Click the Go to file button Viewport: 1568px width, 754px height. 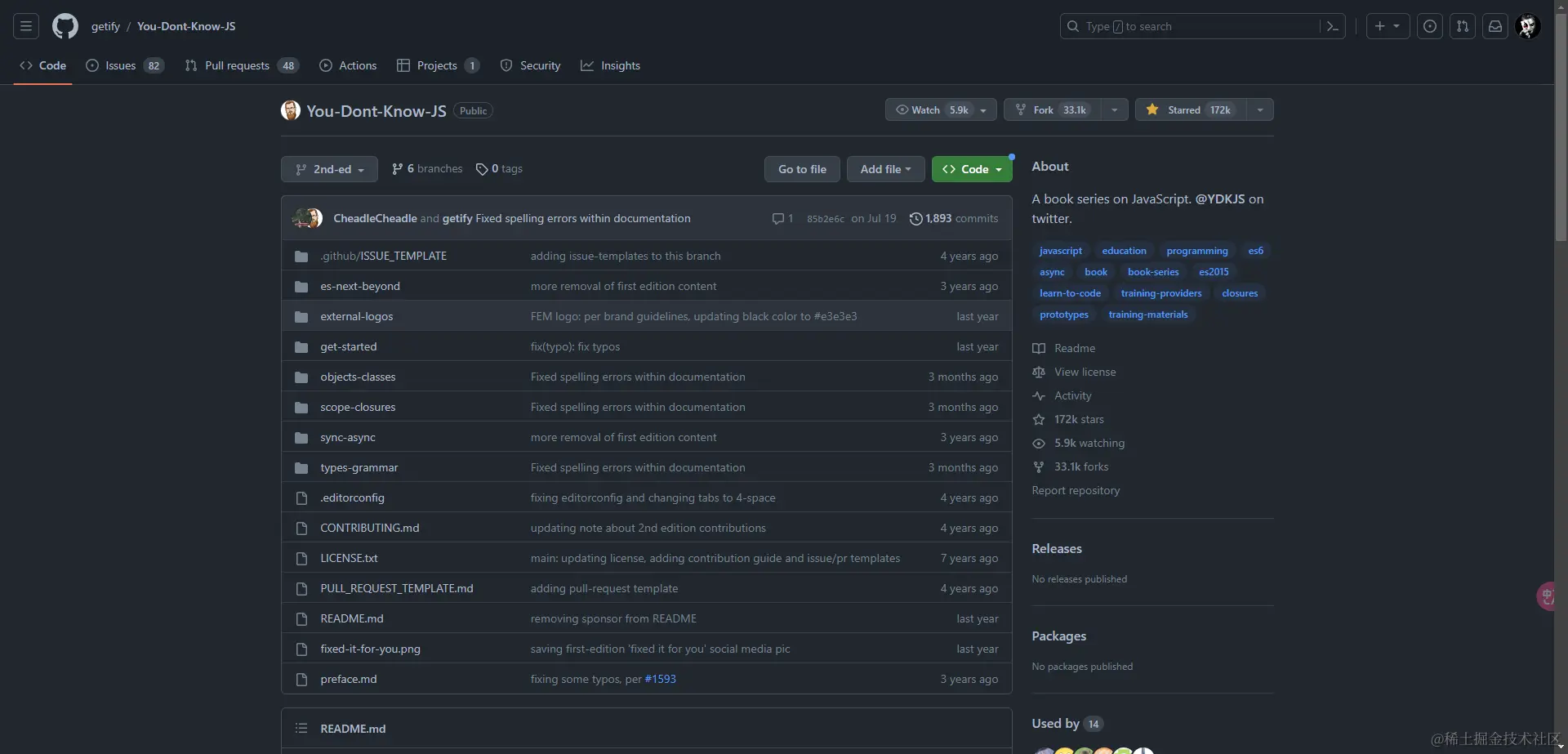click(802, 169)
